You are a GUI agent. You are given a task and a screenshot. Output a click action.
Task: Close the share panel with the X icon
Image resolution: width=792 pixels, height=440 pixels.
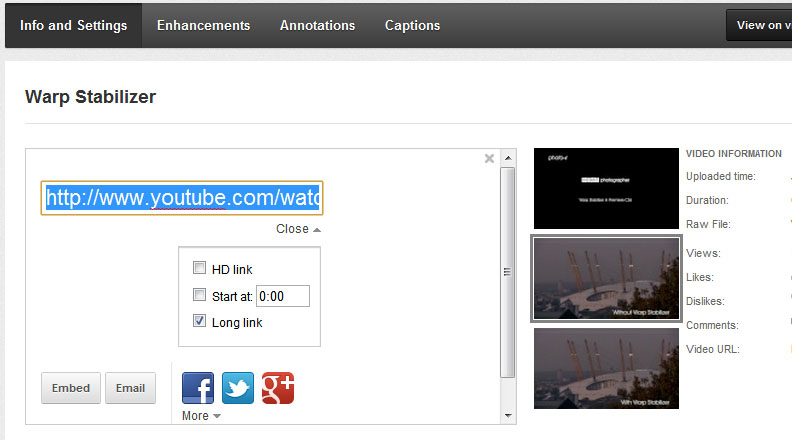point(489,159)
